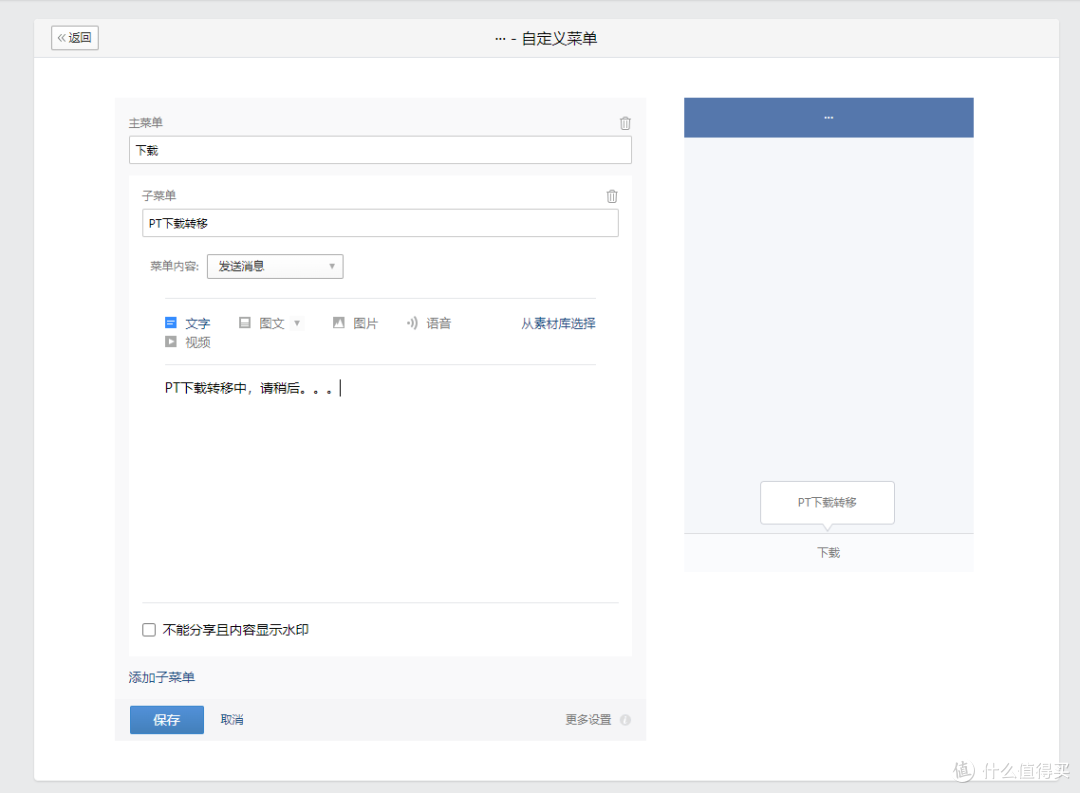Expand the 图文 dropdown arrow
The image size is (1080, 793).
point(297,323)
